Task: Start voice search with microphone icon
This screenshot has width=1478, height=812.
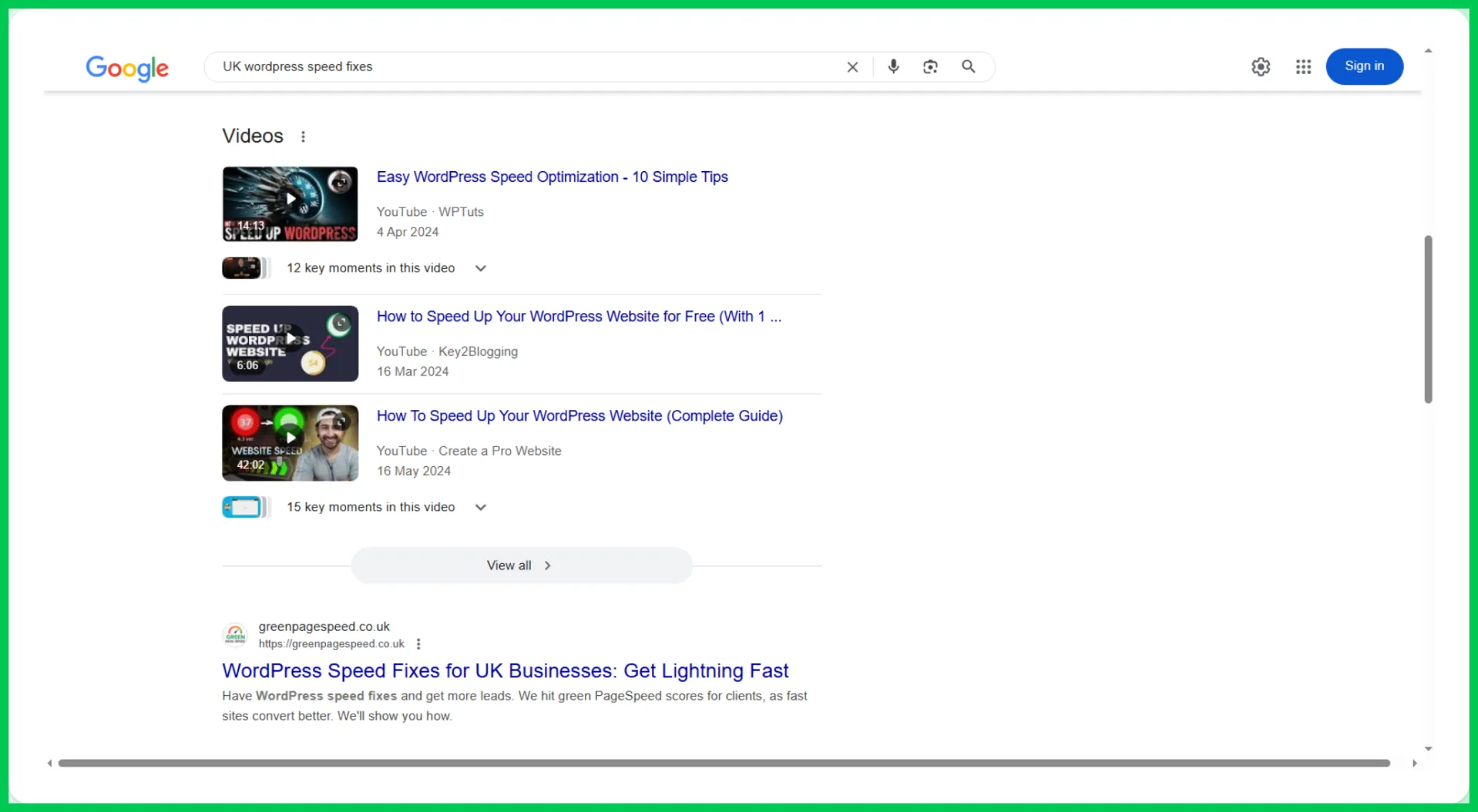Action: pos(893,66)
